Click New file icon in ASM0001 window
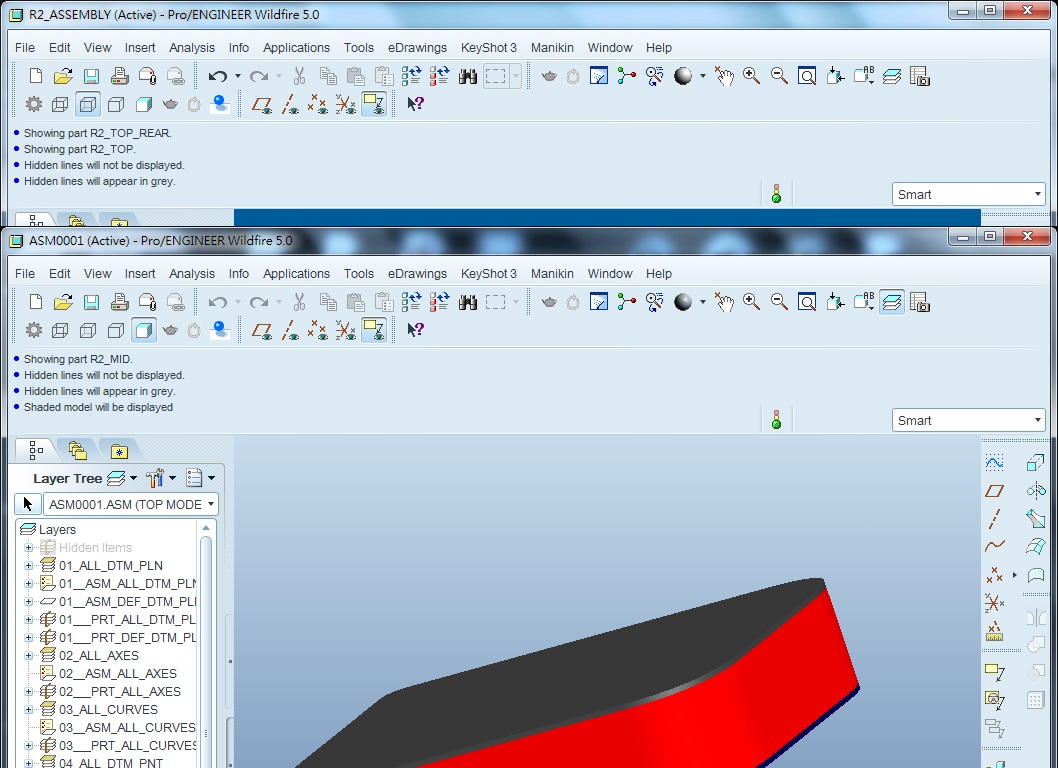 36,302
